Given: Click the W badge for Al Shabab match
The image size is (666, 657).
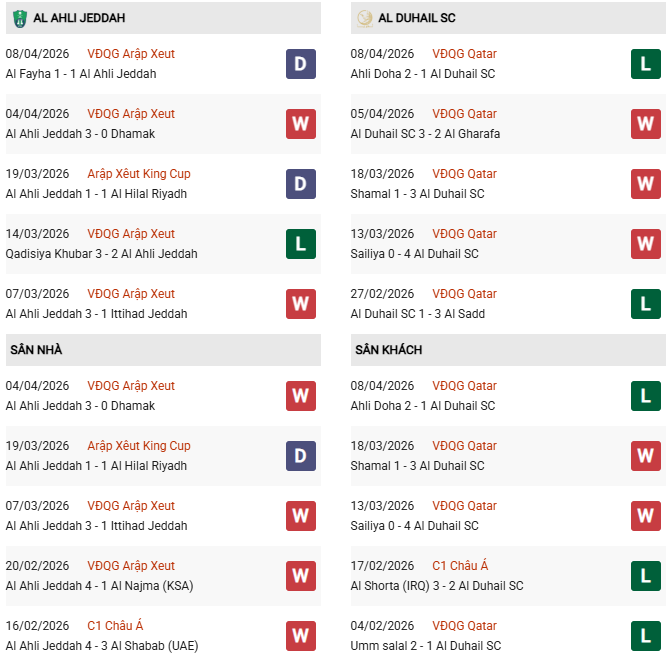Looking at the screenshot, I should (x=300, y=636).
